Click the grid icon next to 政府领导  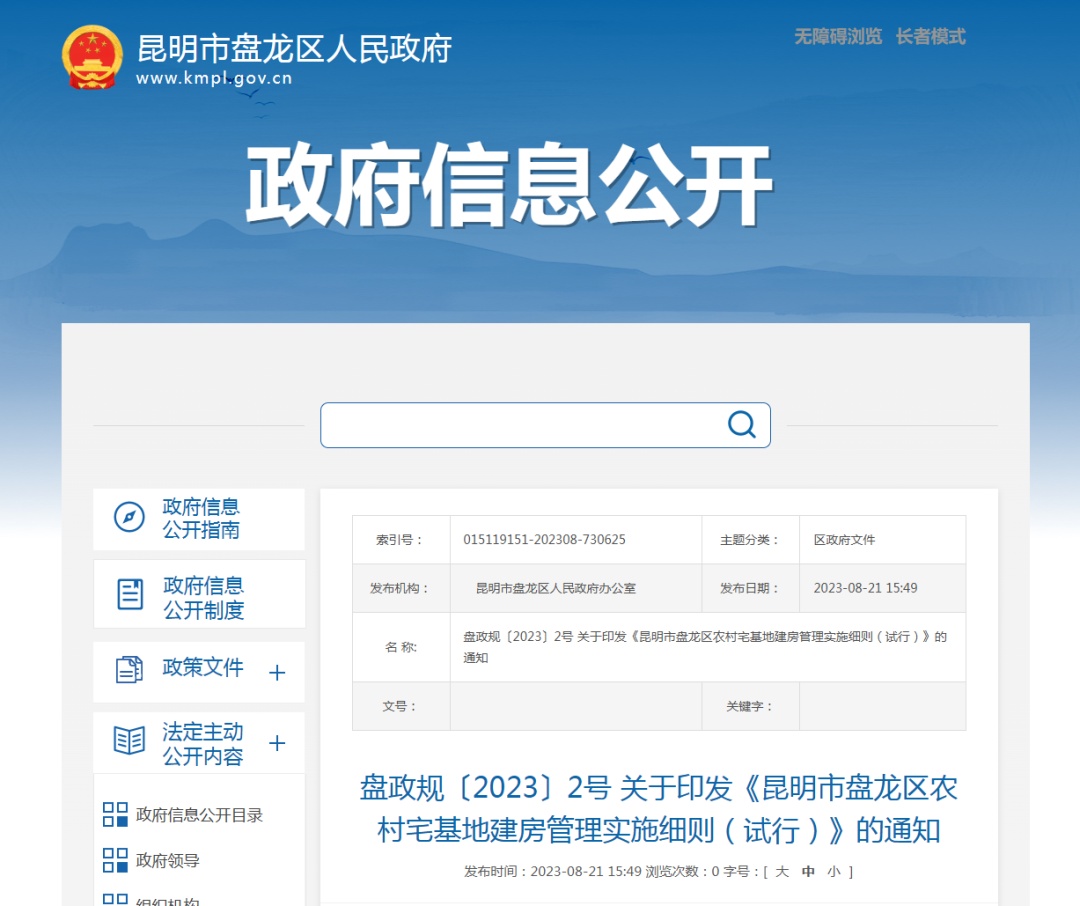pos(116,860)
